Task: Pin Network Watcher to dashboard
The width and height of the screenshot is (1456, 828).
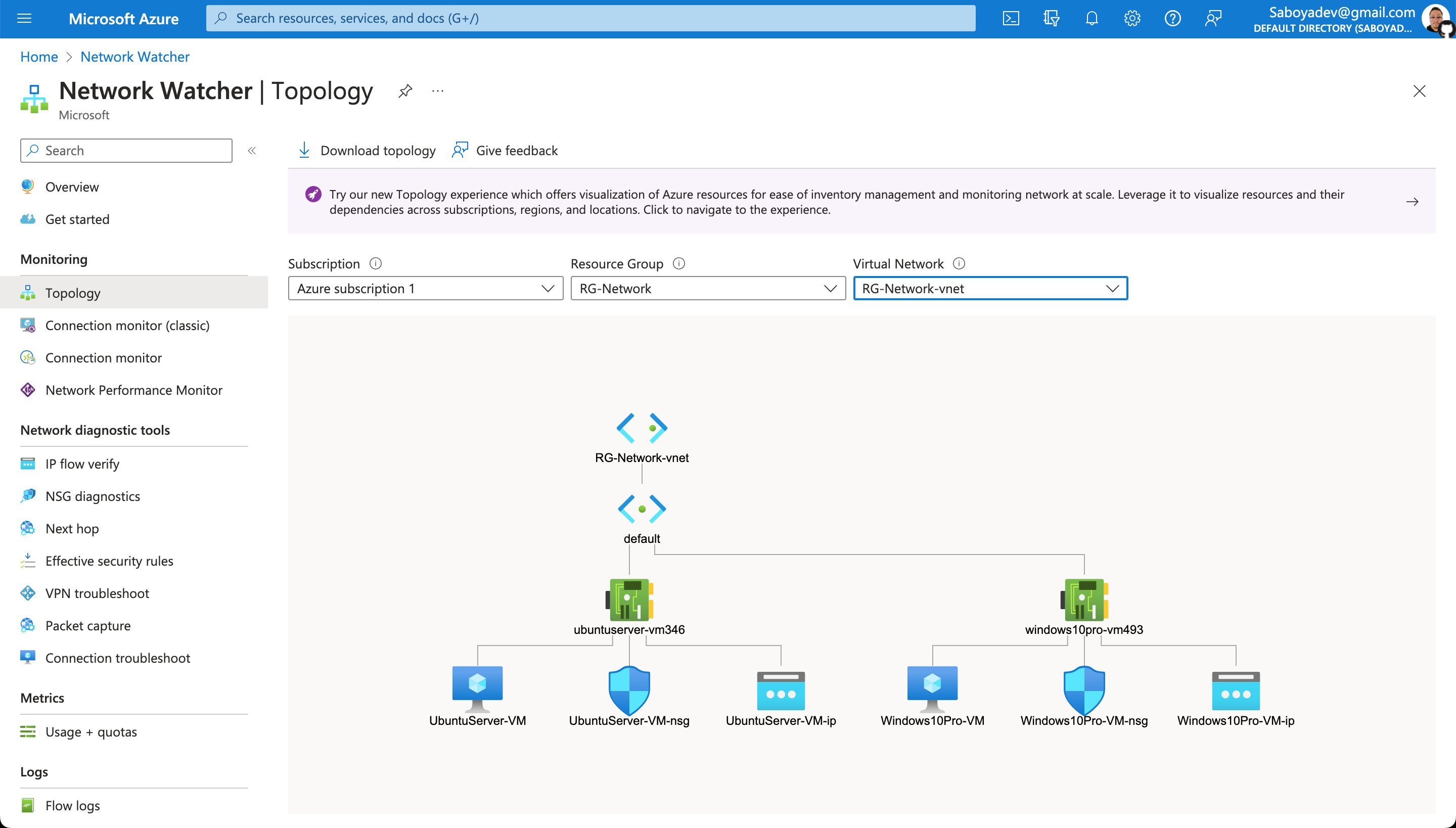Action: click(405, 91)
